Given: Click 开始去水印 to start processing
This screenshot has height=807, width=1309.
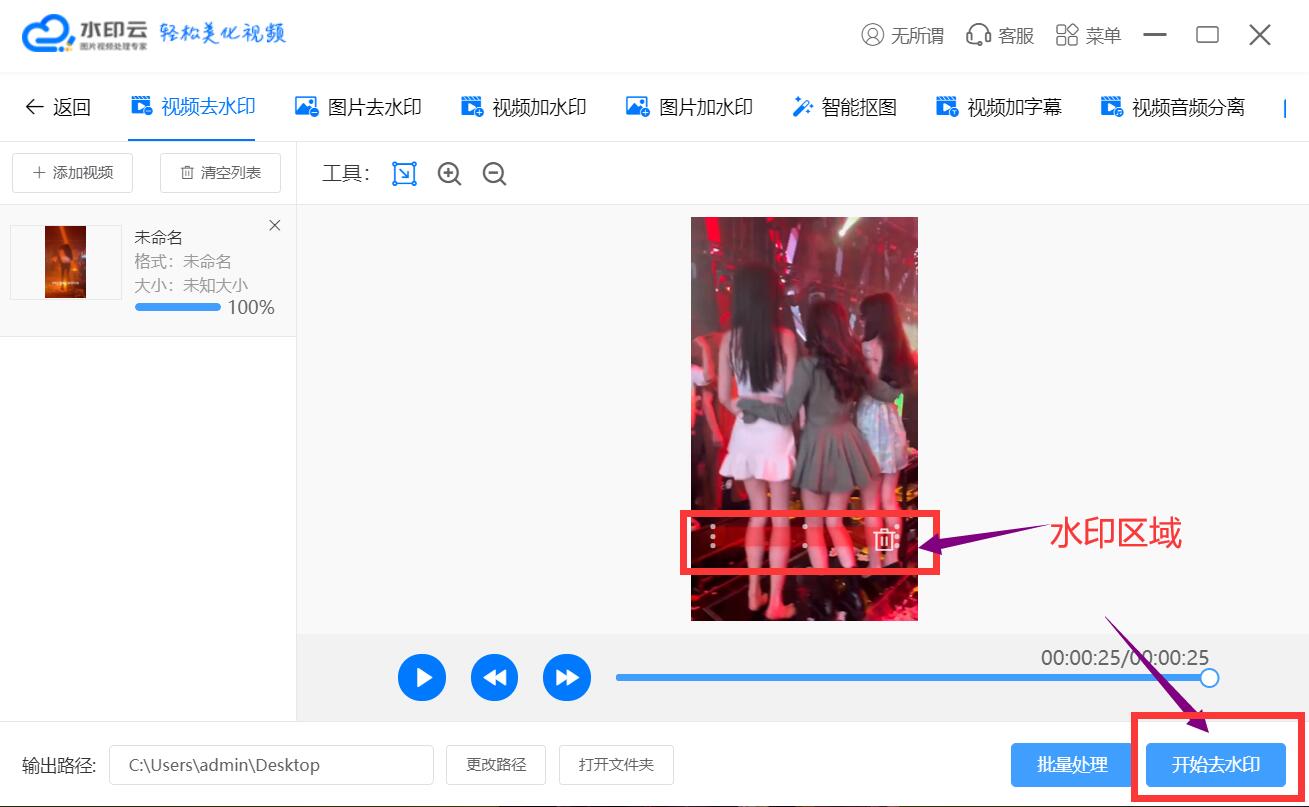Looking at the screenshot, I should tap(1215, 765).
